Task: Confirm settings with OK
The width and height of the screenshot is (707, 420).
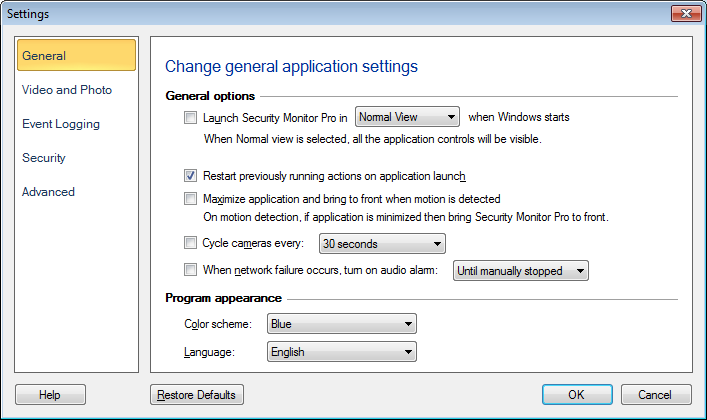Action: tap(576, 395)
